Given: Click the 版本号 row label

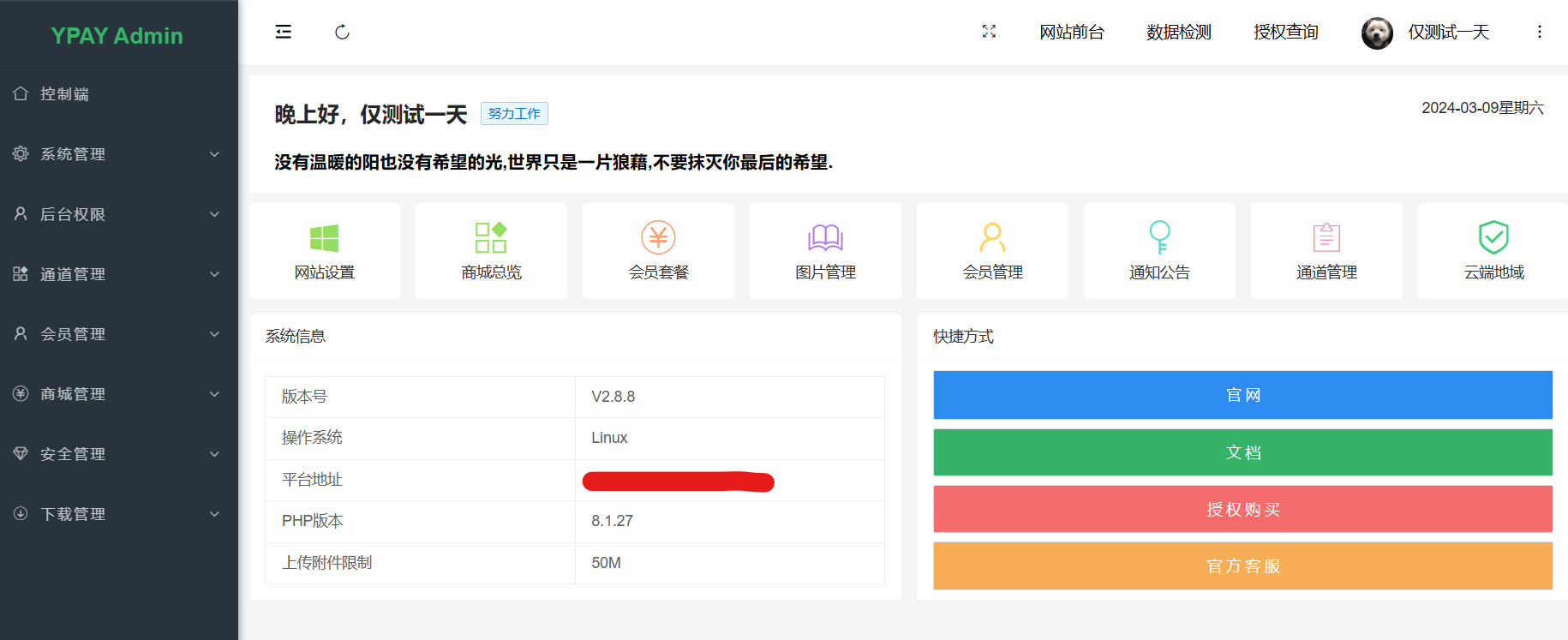Looking at the screenshot, I should click(x=304, y=397).
